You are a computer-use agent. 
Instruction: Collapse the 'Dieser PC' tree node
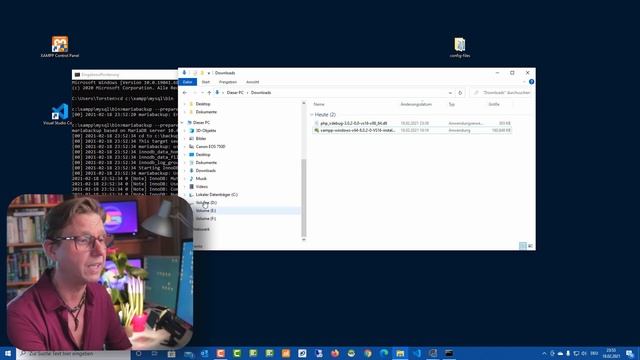coord(182,122)
